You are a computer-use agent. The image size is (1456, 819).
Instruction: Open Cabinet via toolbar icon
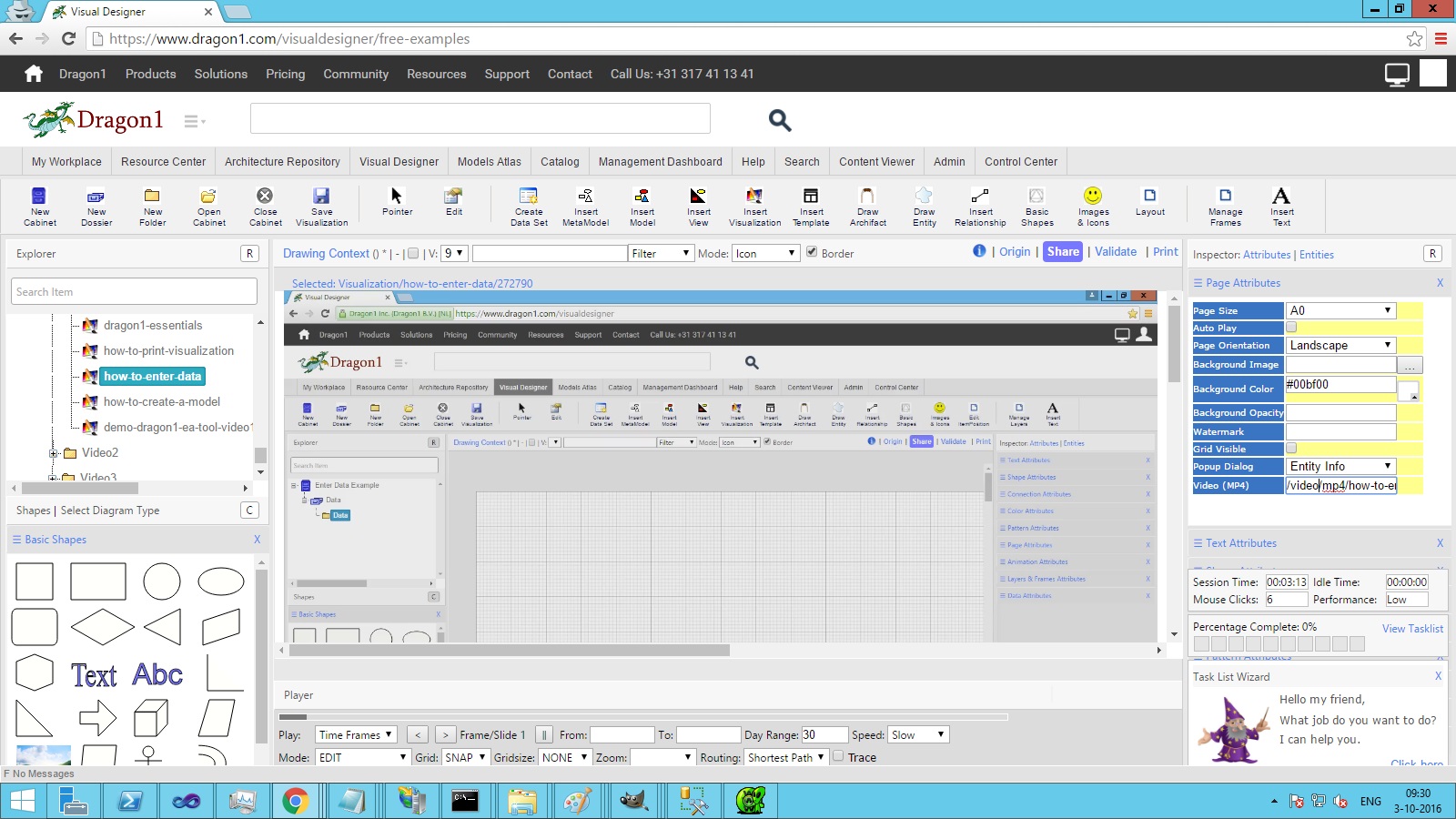[x=208, y=206]
